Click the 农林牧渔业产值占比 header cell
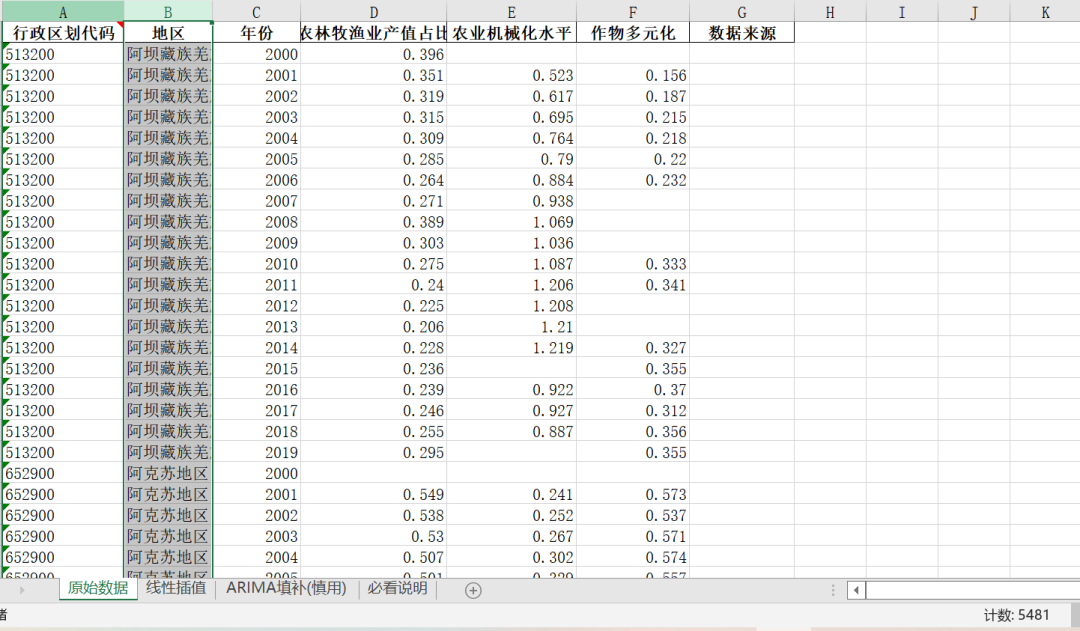Image resolution: width=1080 pixels, height=631 pixels. pos(373,32)
